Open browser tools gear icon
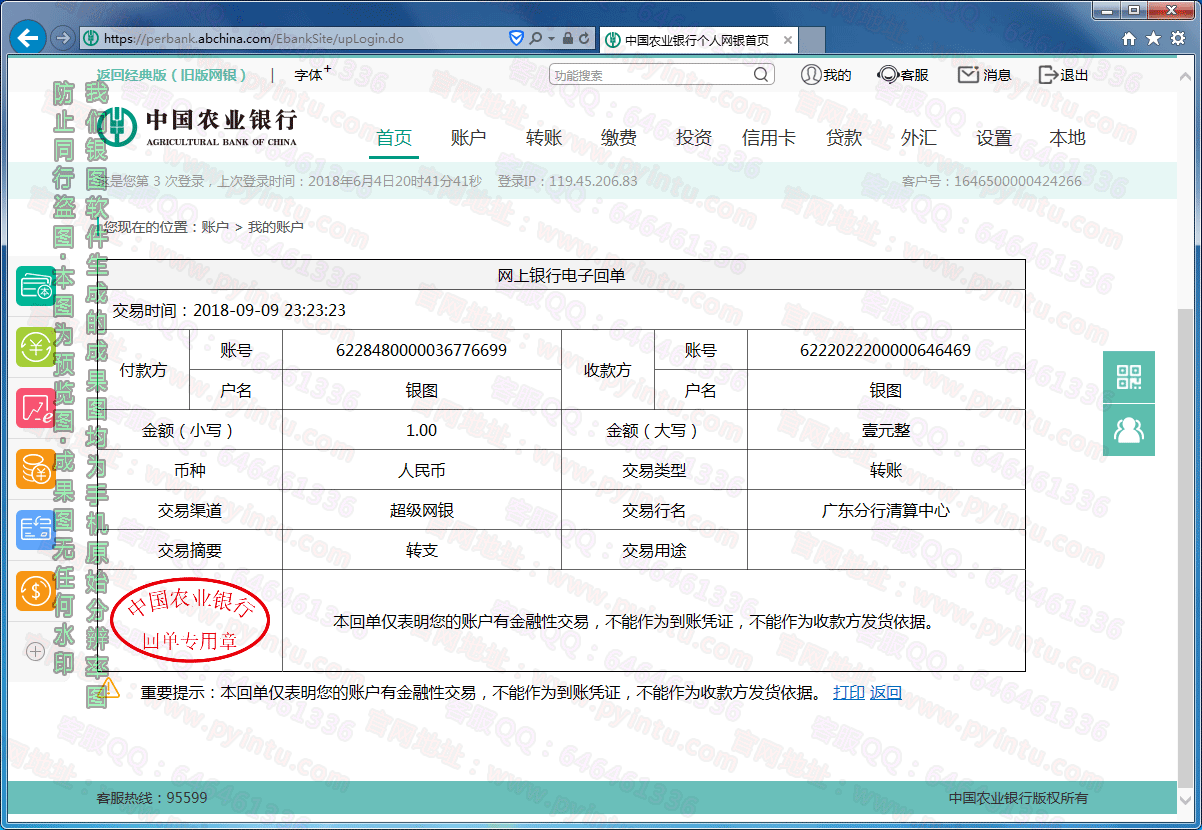Image resolution: width=1202 pixels, height=830 pixels. point(1177,38)
